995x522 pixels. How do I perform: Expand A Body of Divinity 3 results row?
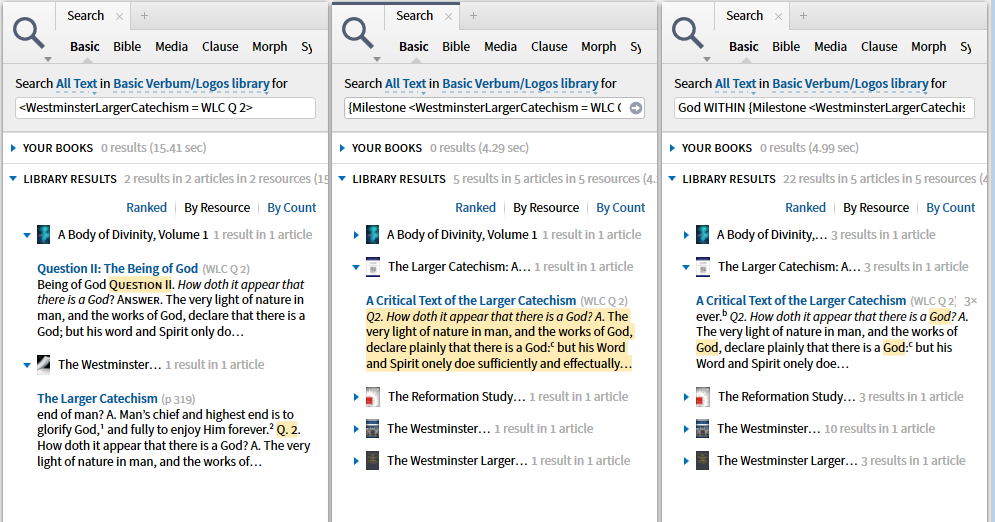[x=686, y=235]
